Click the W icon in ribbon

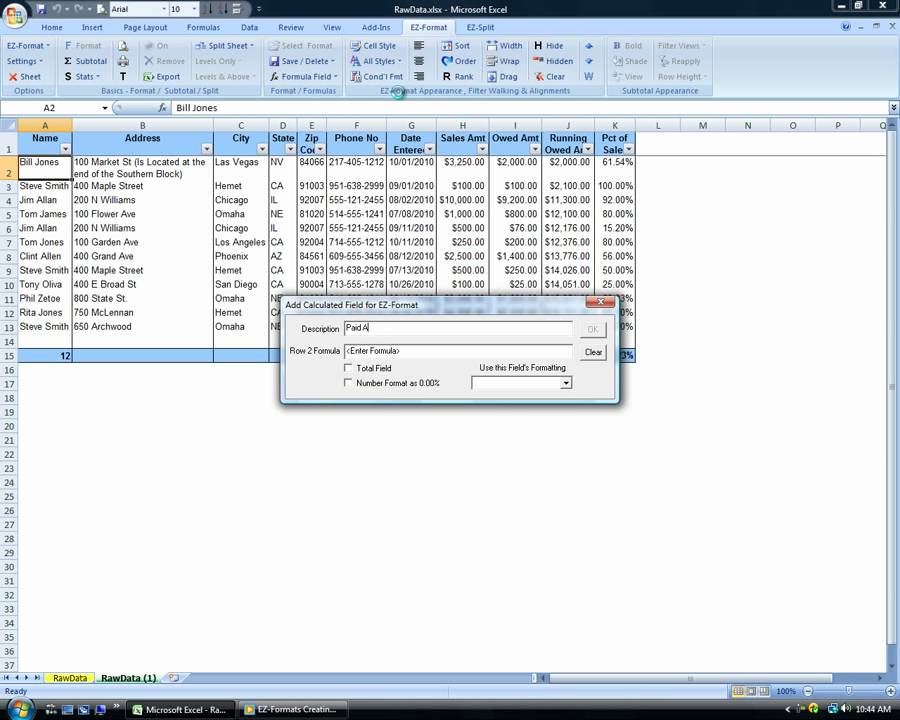pos(589,76)
